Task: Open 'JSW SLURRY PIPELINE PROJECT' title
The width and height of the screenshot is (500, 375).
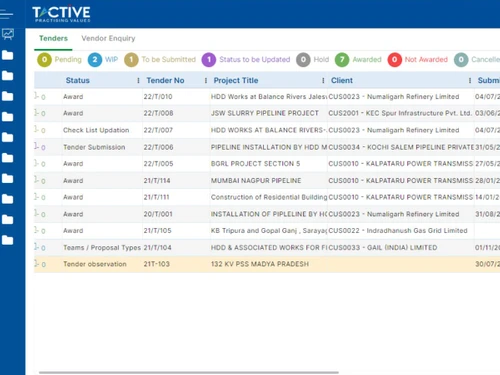Action: pos(265,113)
